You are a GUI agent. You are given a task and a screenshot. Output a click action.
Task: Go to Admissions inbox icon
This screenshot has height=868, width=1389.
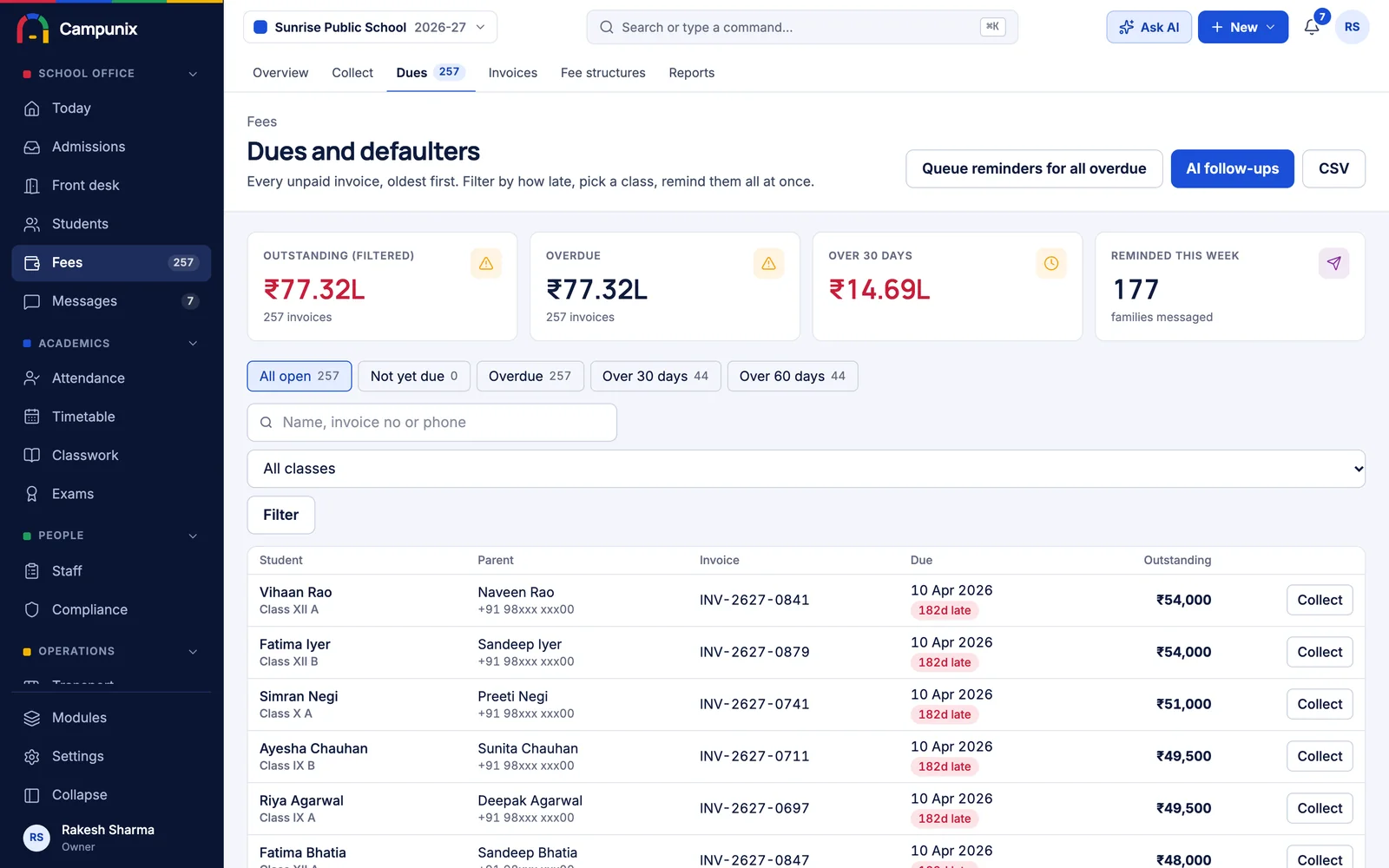(x=32, y=147)
